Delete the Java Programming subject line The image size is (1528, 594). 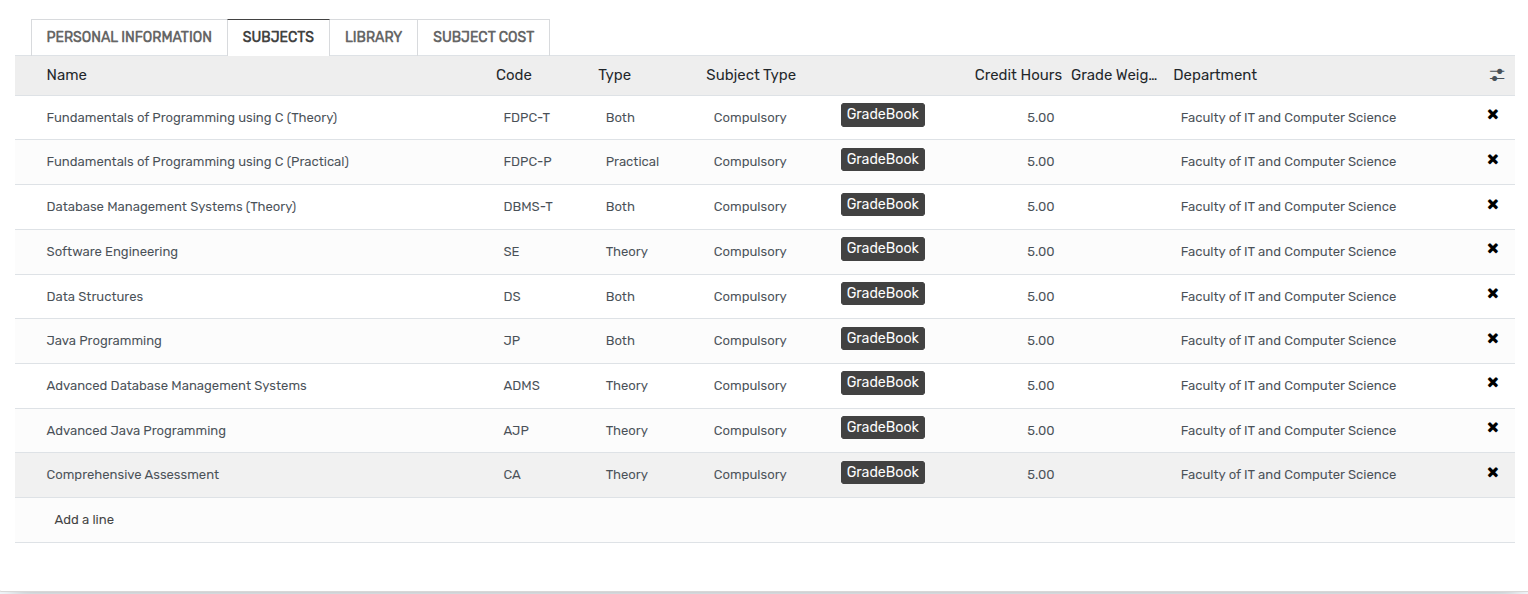[1492, 339]
